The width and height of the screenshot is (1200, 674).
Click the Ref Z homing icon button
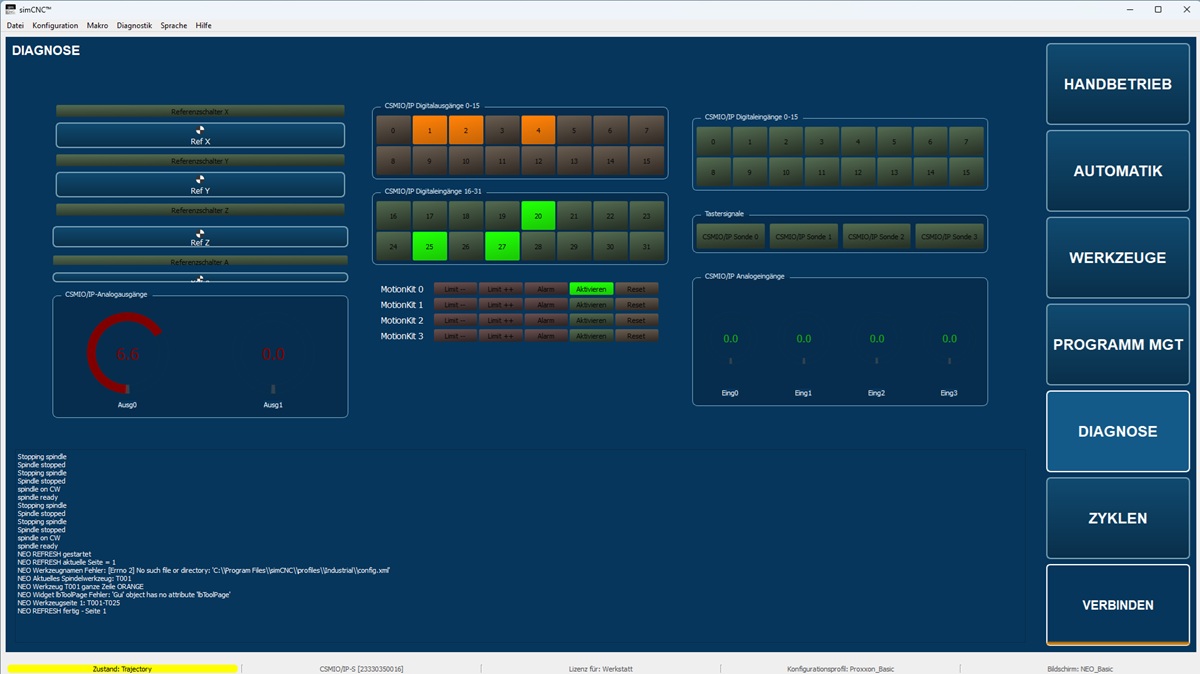[200, 237]
